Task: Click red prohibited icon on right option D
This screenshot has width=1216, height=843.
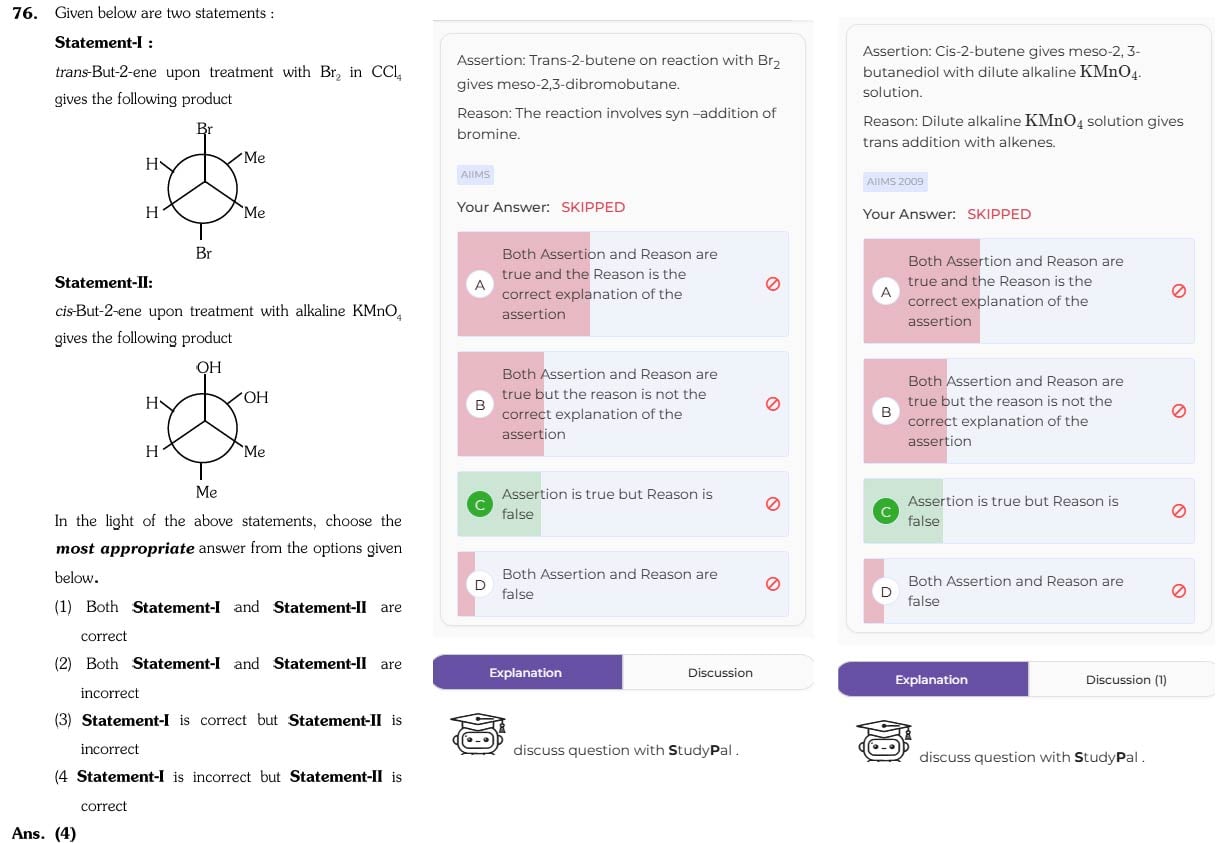Action: (x=1178, y=591)
